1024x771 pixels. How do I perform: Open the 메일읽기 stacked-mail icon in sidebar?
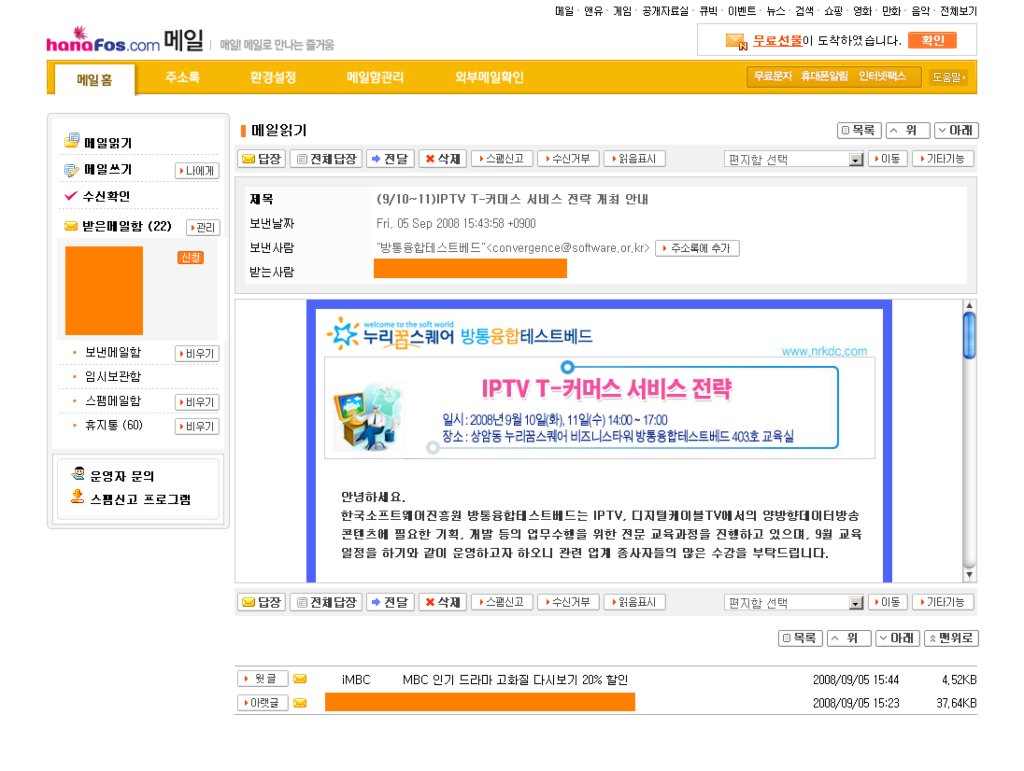(71, 140)
